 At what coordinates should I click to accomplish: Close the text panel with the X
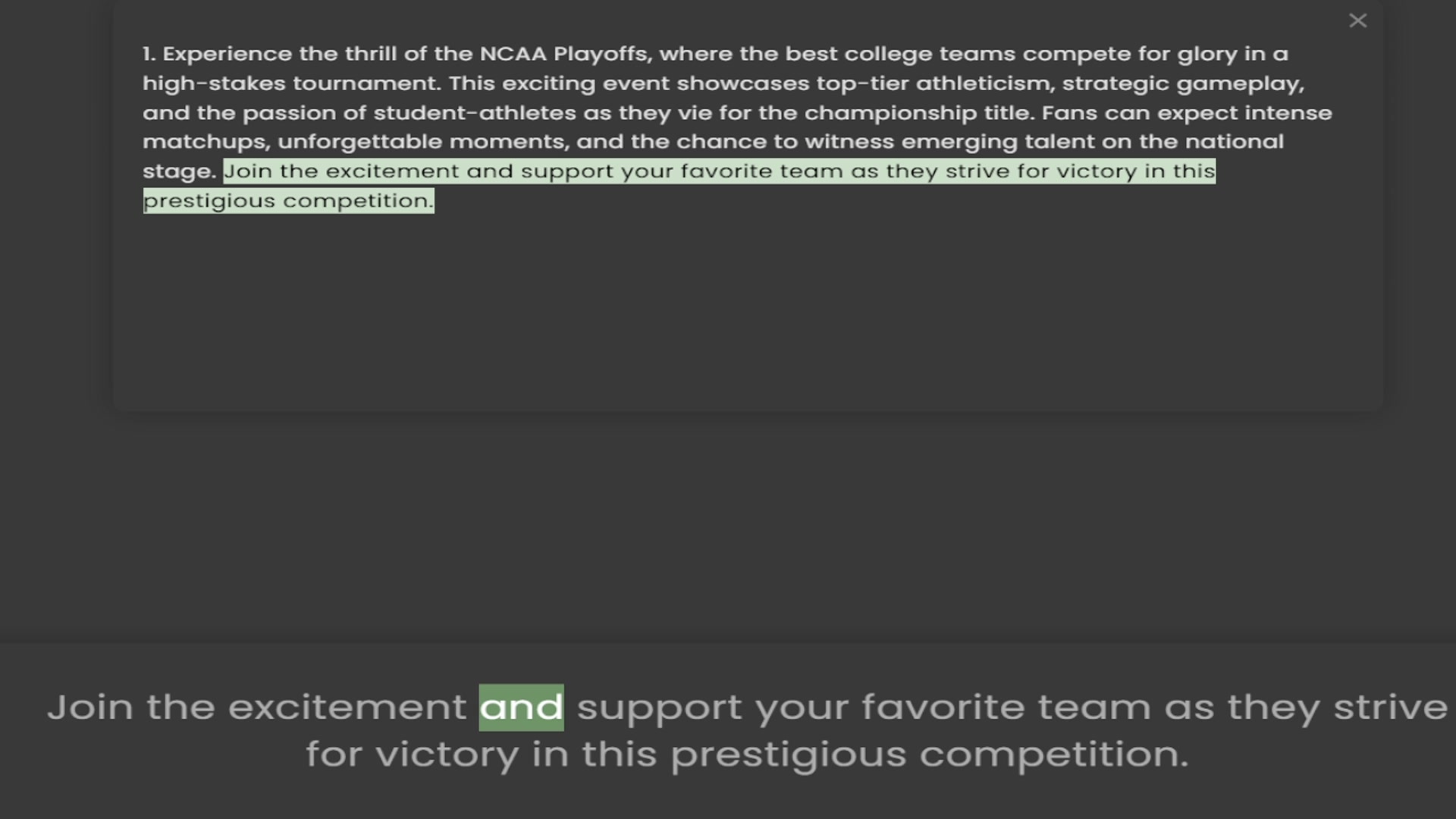pos(1357,20)
